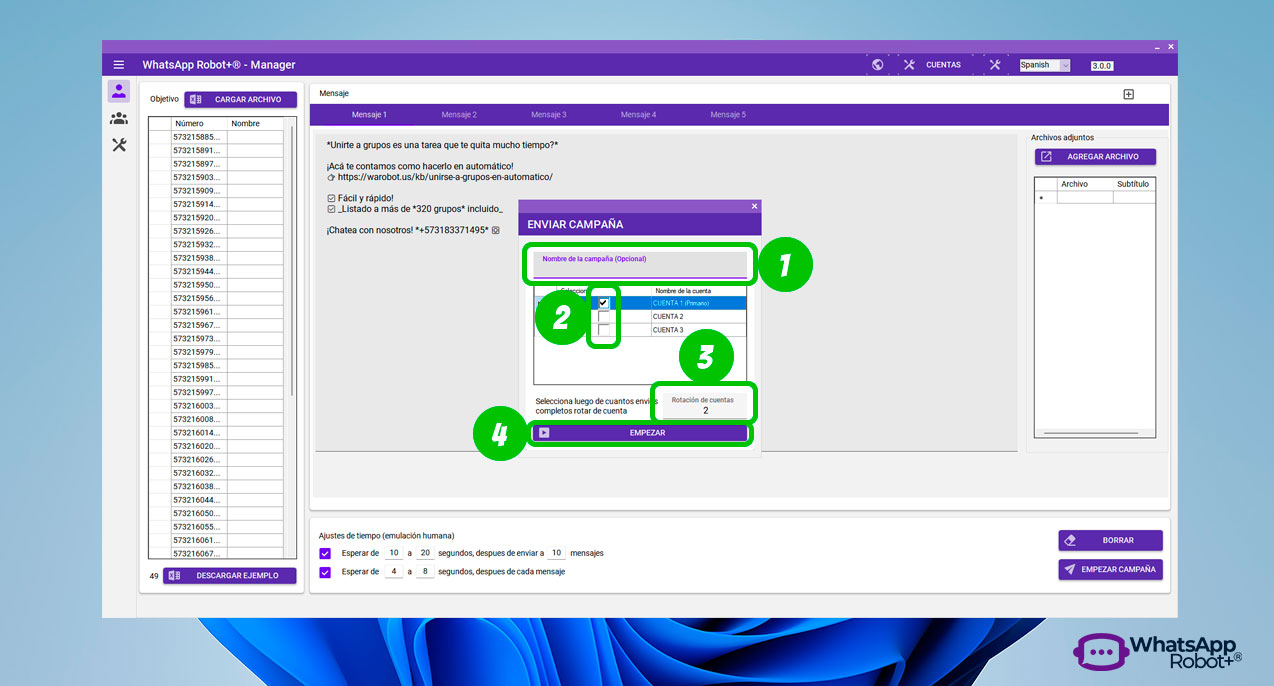Click AGREGAR ARCHIVO to attach a file

[x=1095, y=157]
